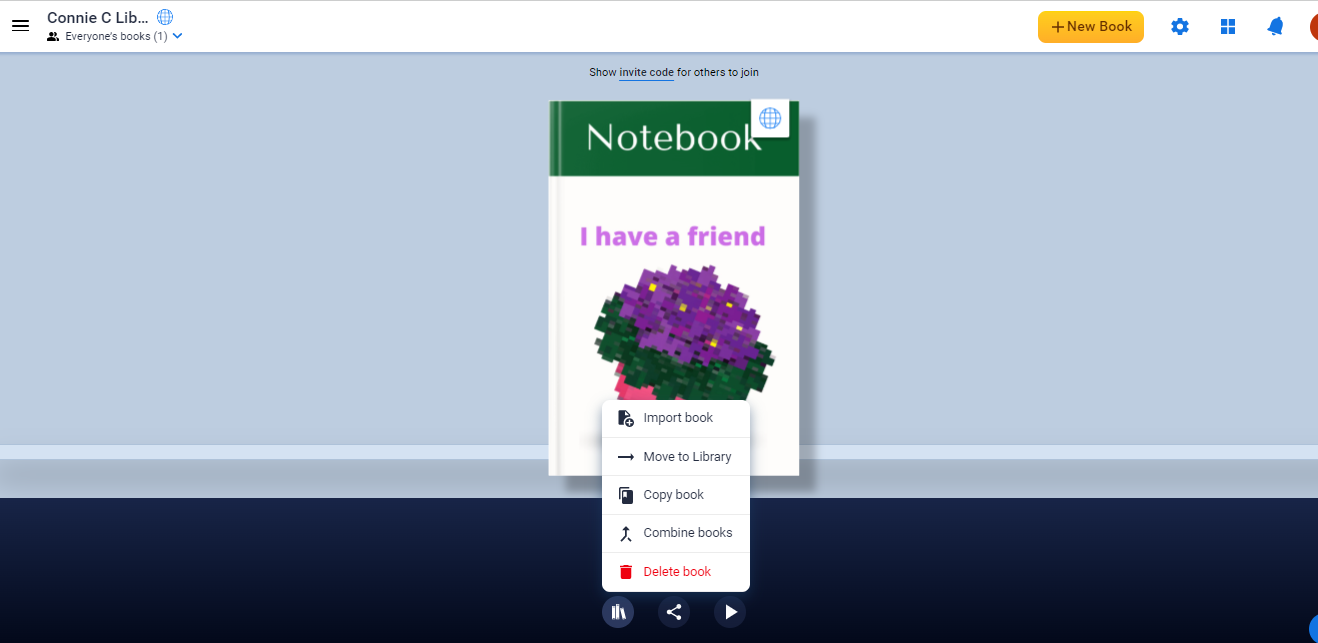Click the globe icon beside library name
This screenshot has width=1318, height=643.
[165, 17]
